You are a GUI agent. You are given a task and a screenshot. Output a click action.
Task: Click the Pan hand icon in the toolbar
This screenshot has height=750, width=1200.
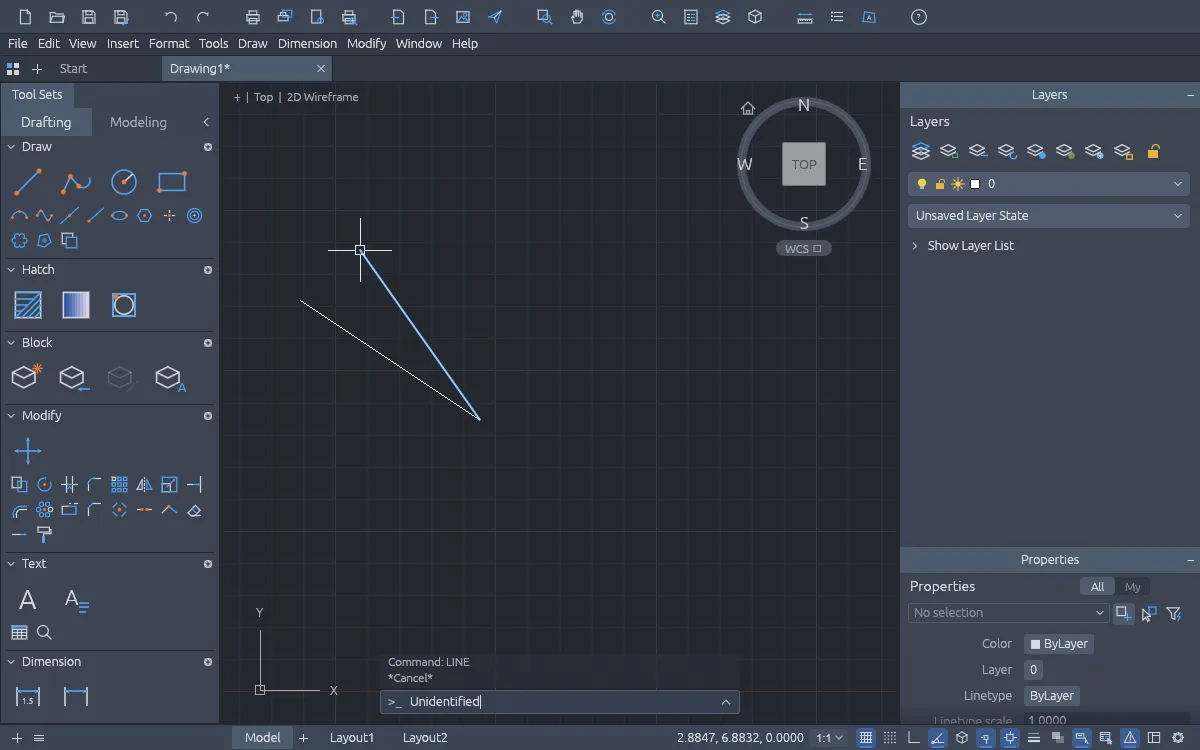click(577, 17)
